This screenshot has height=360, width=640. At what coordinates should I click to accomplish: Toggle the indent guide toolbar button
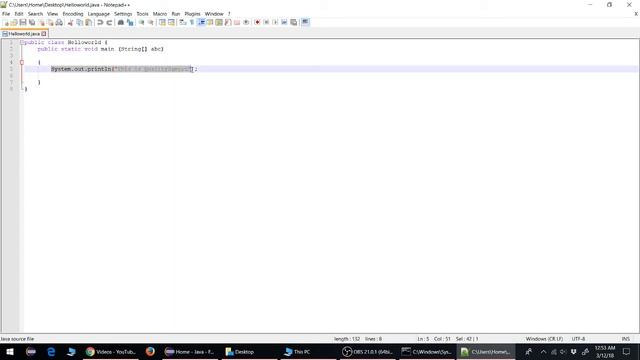coord(201,22)
